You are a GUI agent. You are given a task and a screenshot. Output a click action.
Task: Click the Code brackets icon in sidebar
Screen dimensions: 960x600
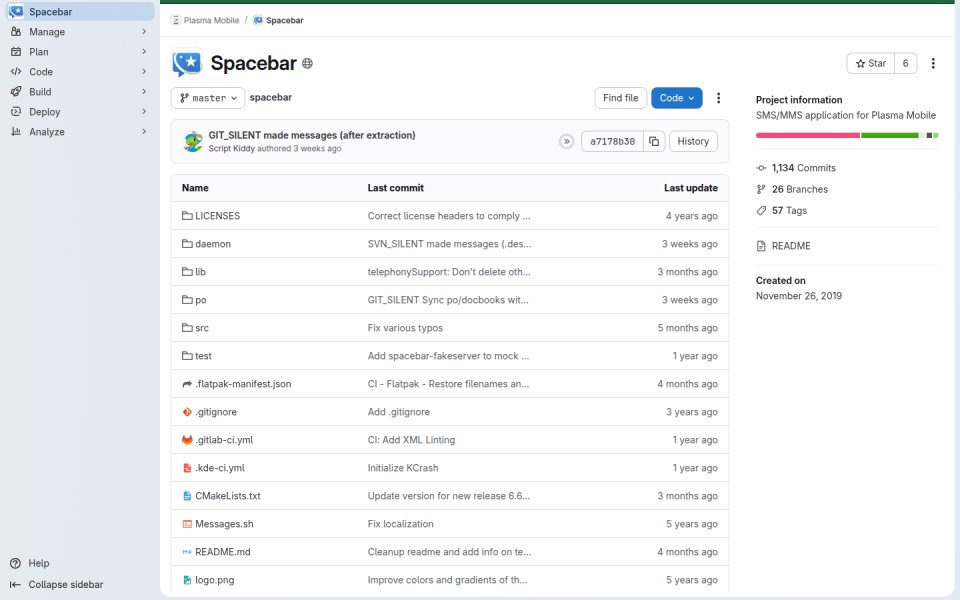[16, 72]
